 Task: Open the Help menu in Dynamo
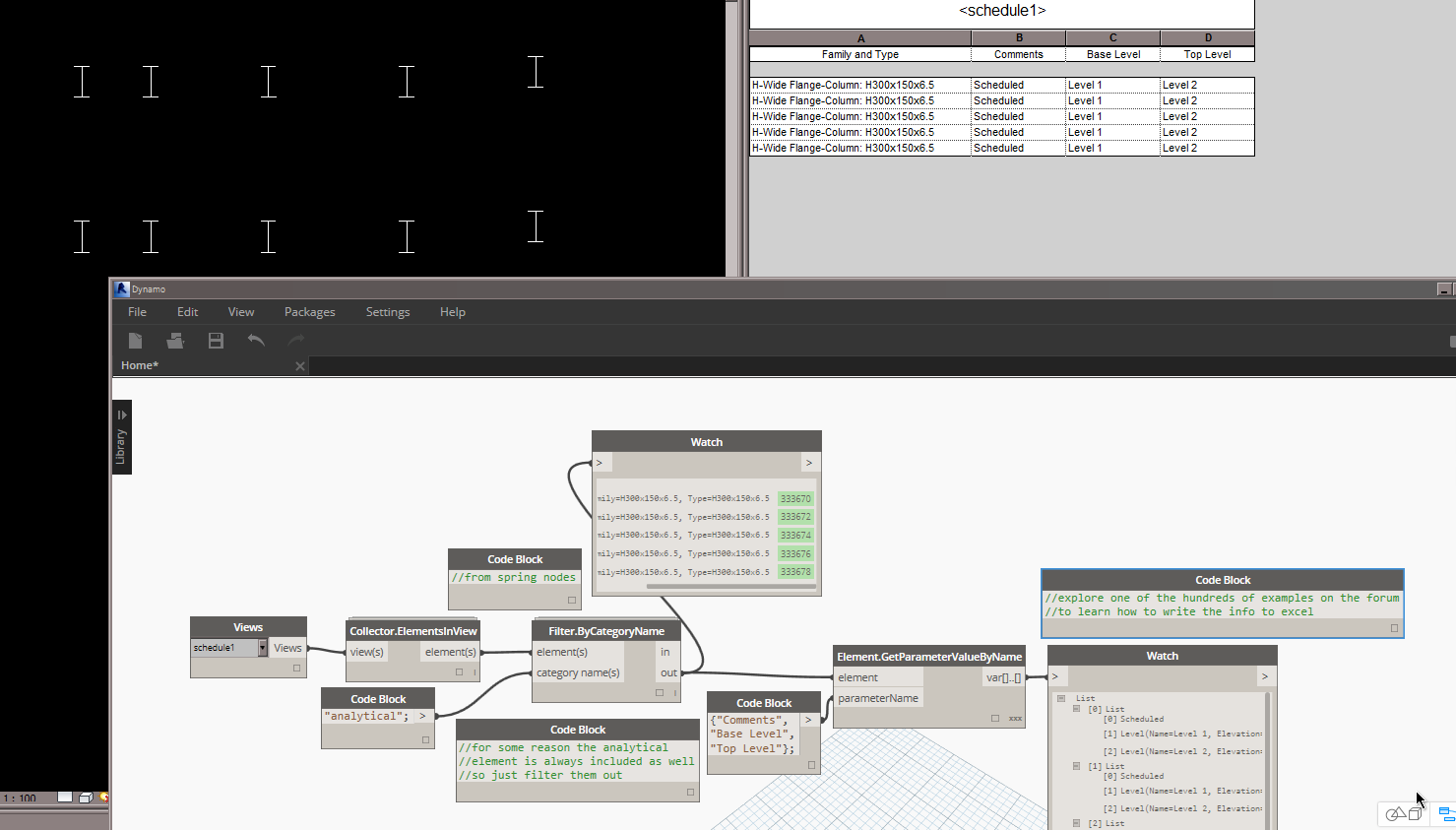[x=453, y=312]
